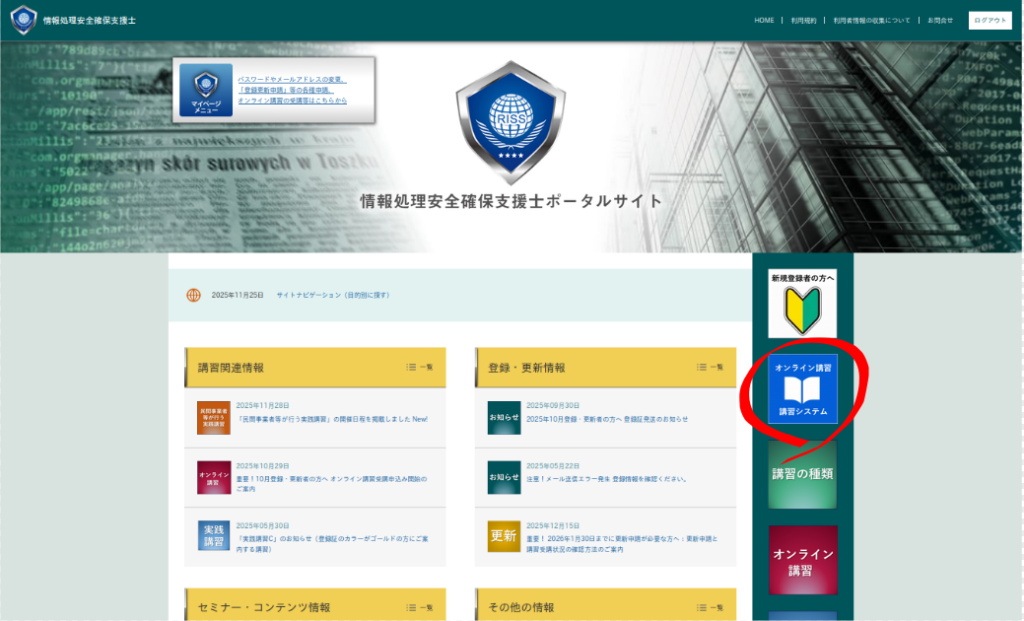Click the 新規登録者の方へ beginner mark icon
The height and width of the screenshot is (621, 1024).
pos(802,309)
